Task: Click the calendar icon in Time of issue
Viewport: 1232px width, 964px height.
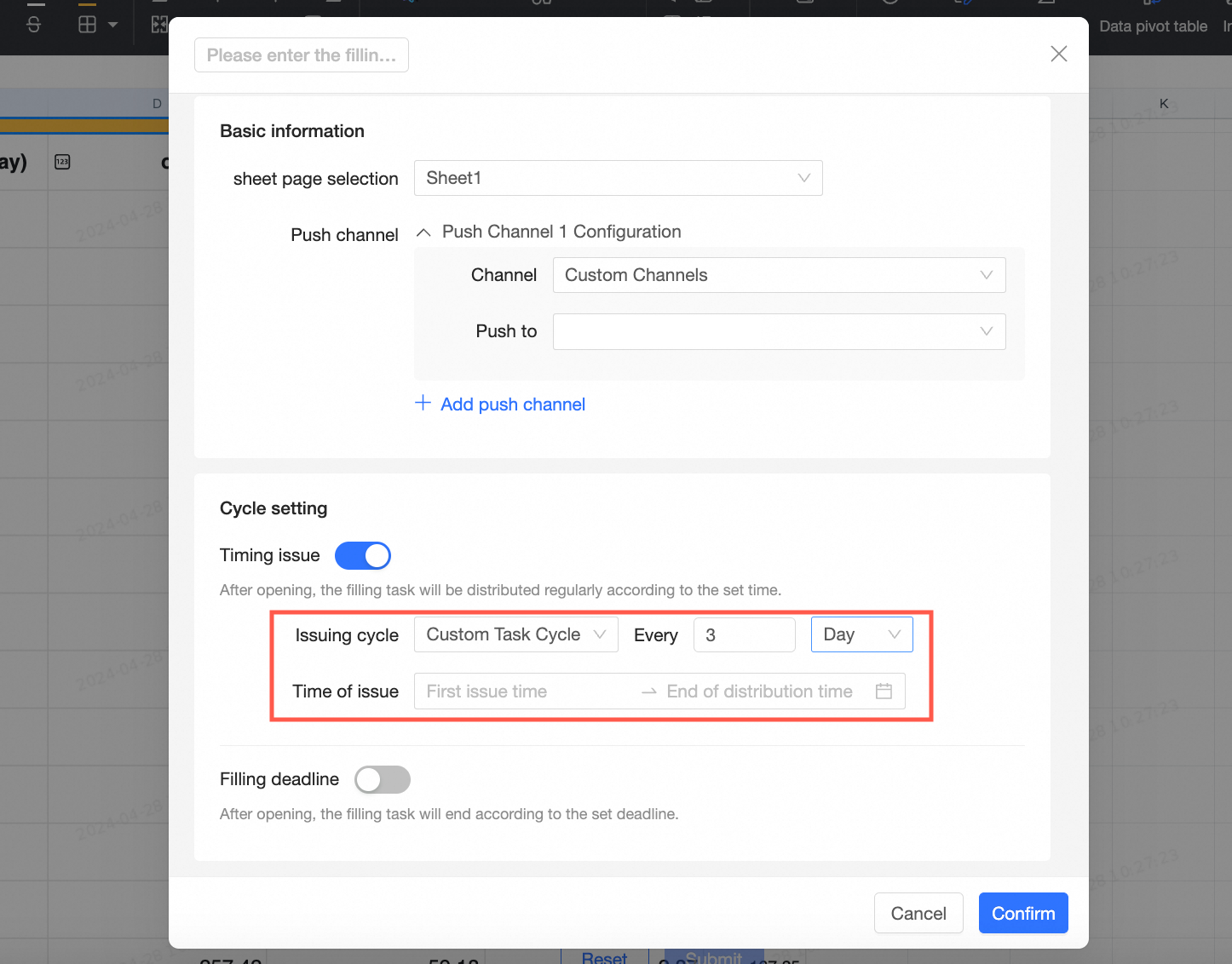Action: (884, 691)
